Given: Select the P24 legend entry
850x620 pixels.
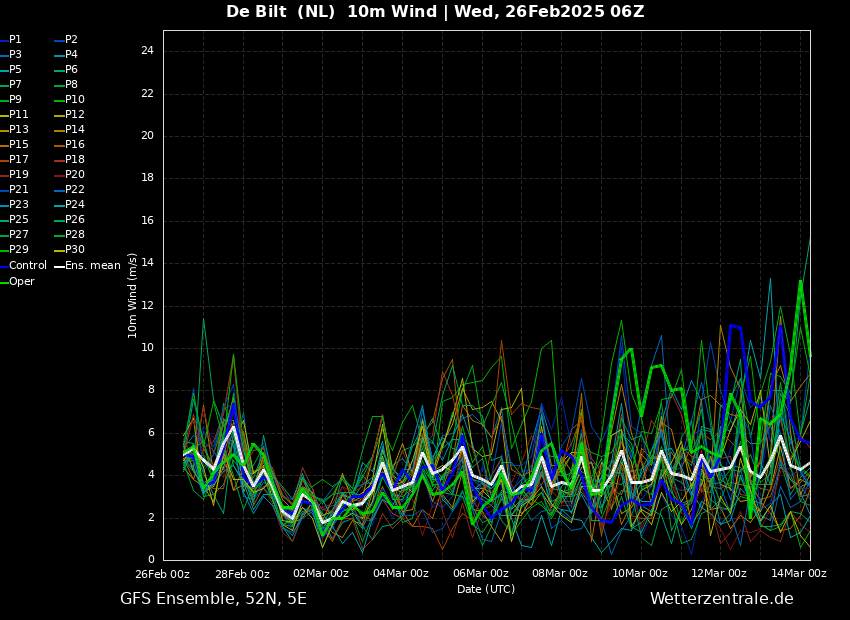Looking at the screenshot, I should pos(70,205).
